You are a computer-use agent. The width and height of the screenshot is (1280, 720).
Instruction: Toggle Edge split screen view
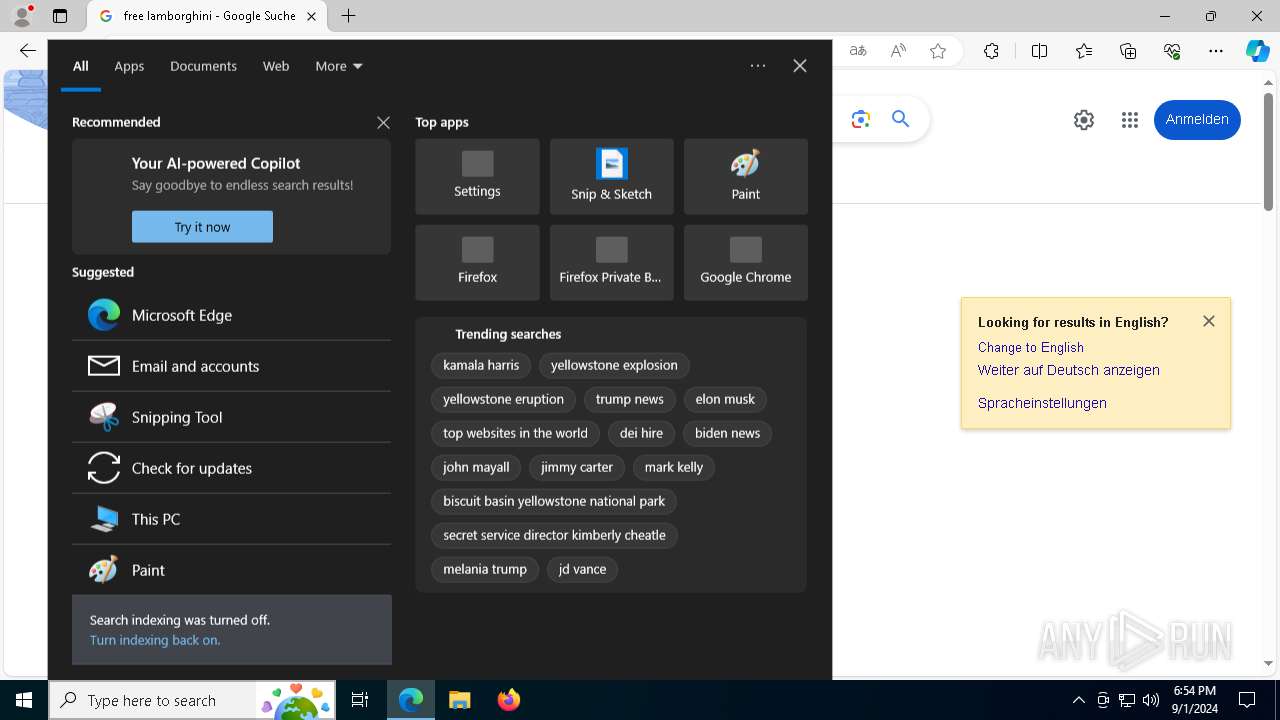(x=1039, y=51)
